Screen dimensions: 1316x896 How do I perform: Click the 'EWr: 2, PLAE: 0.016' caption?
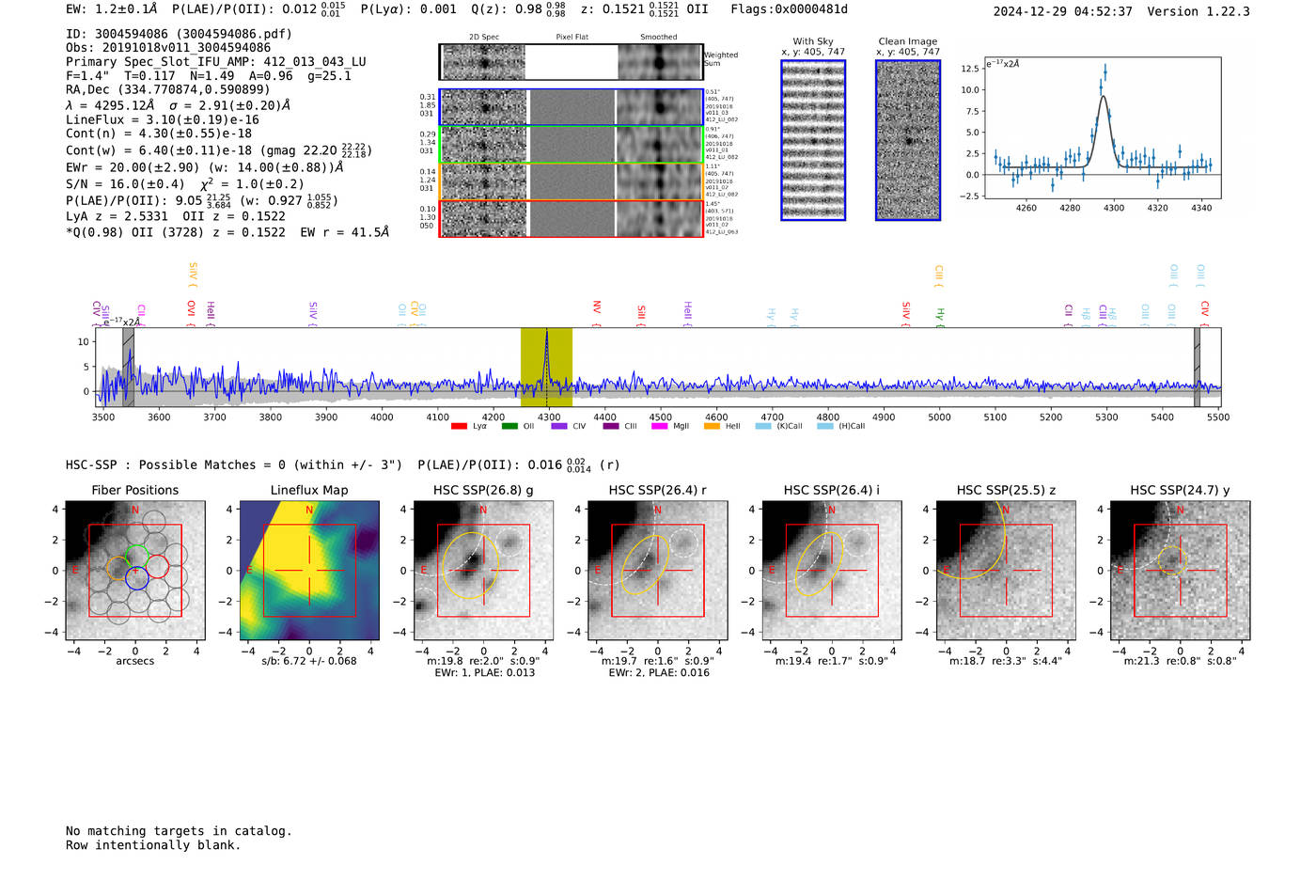[x=658, y=673]
